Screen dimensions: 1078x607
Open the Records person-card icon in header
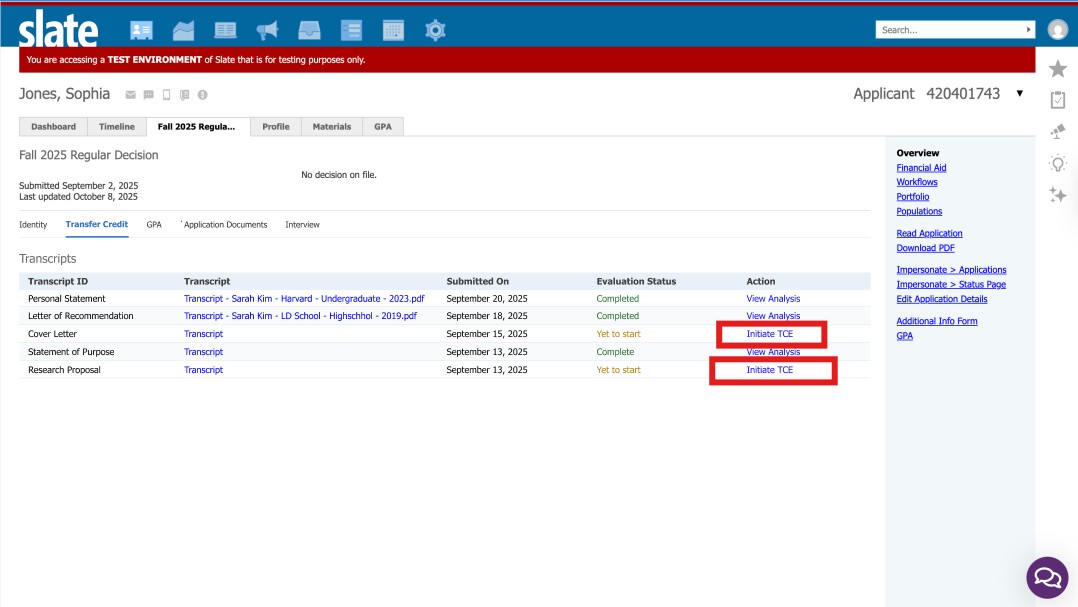142,31
